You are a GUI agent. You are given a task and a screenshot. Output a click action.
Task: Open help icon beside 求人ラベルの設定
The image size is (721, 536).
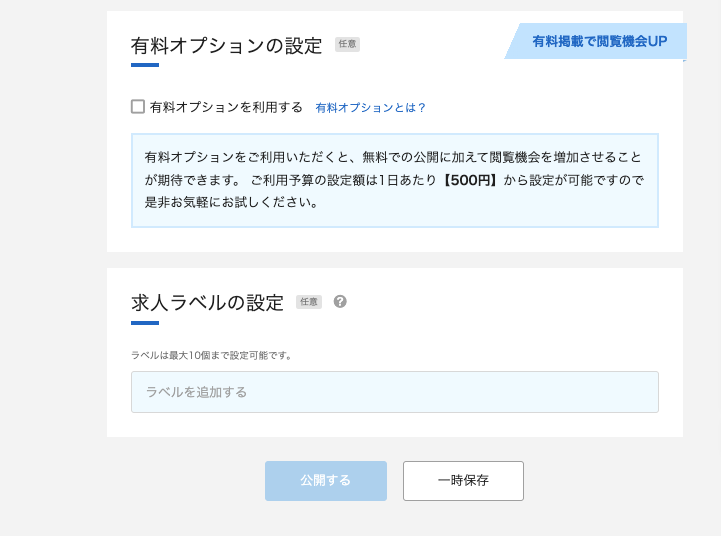[340, 301]
